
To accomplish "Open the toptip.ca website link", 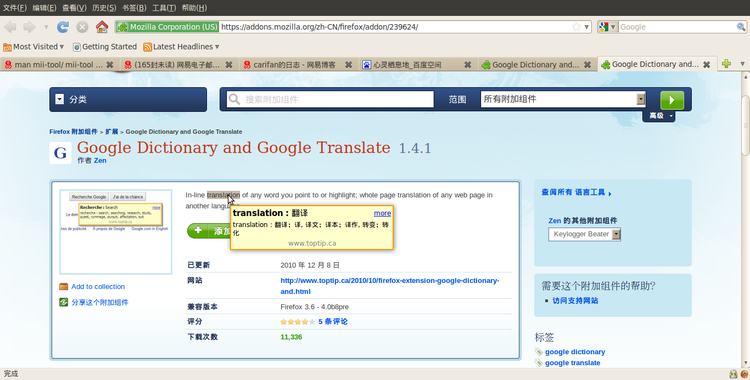I will 389,286.
